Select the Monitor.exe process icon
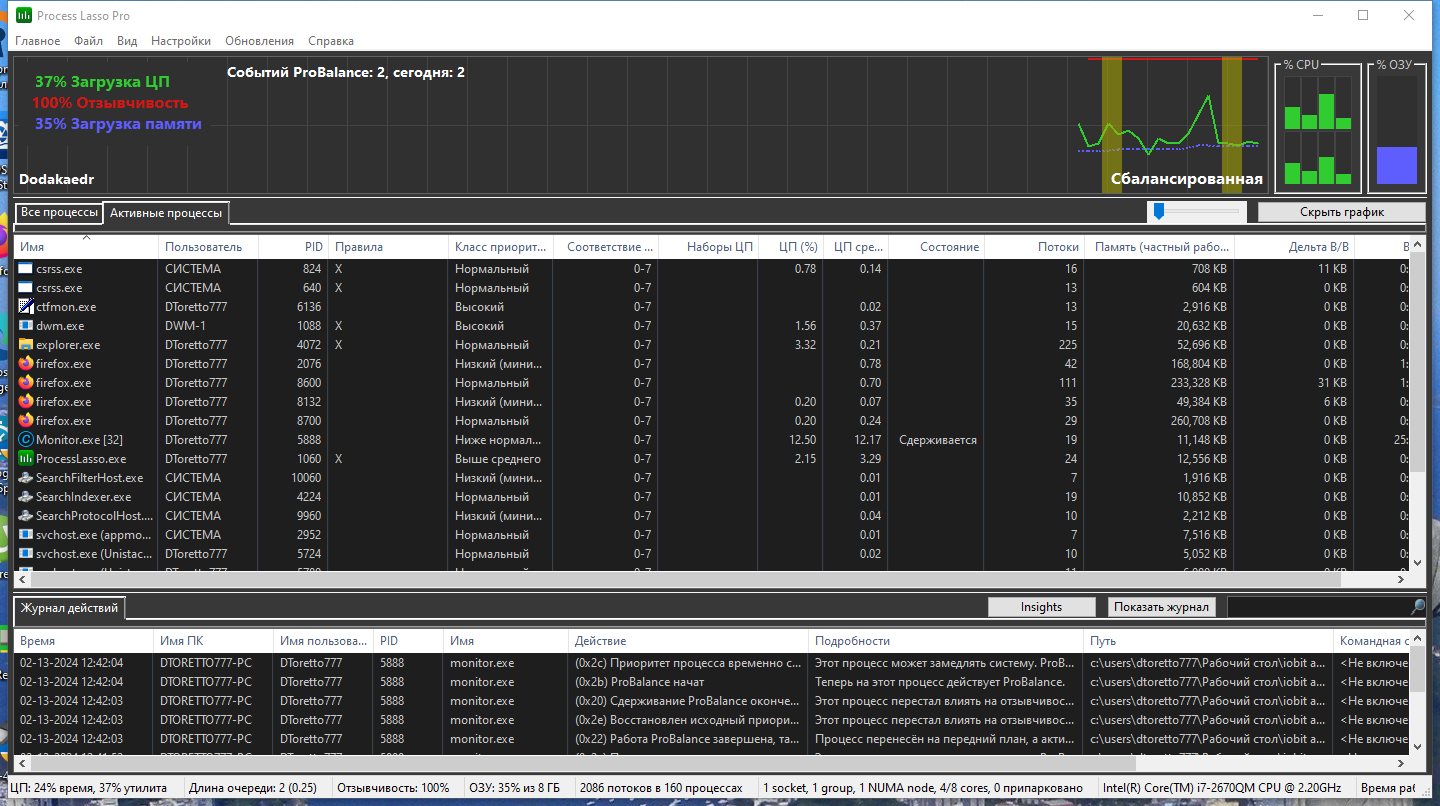 pos(26,440)
